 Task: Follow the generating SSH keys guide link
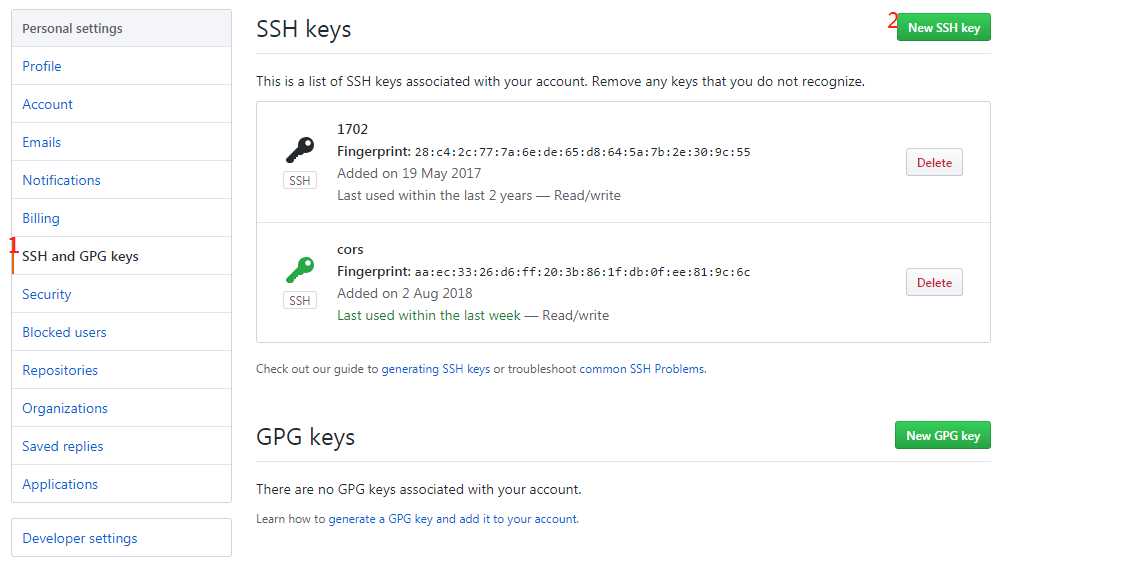pos(436,369)
